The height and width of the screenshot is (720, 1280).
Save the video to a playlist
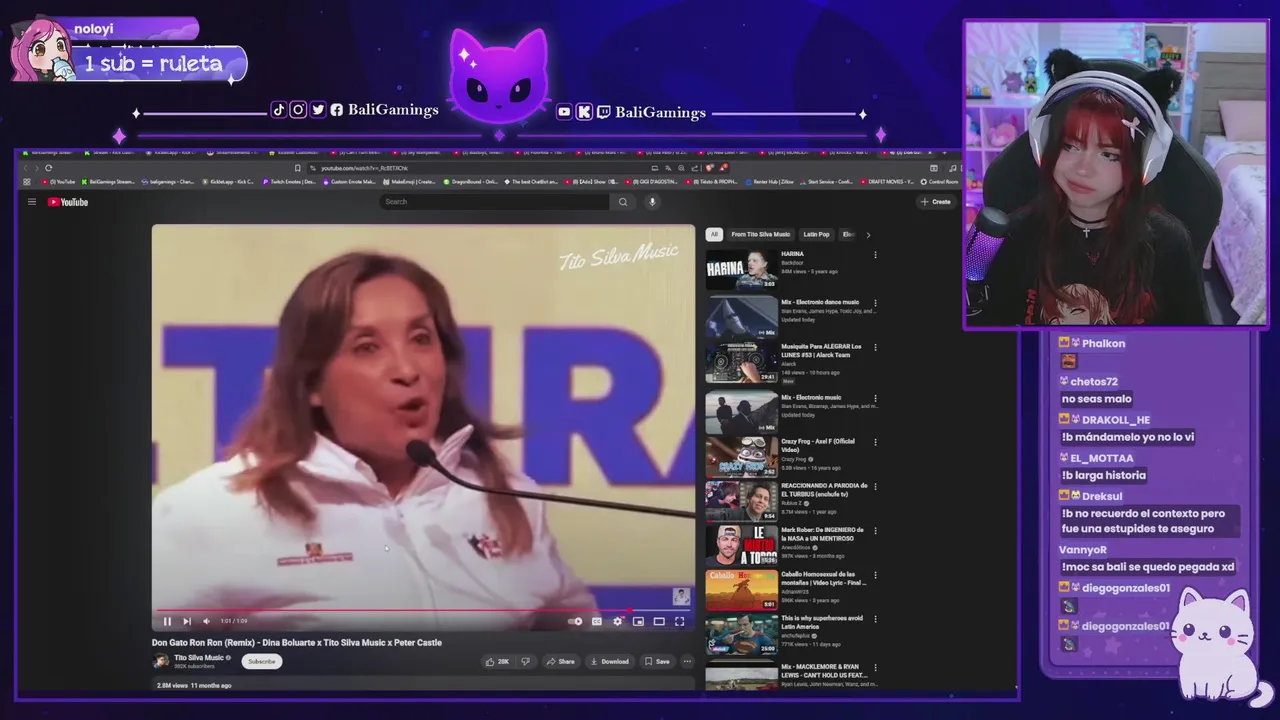(x=657, y=661)
